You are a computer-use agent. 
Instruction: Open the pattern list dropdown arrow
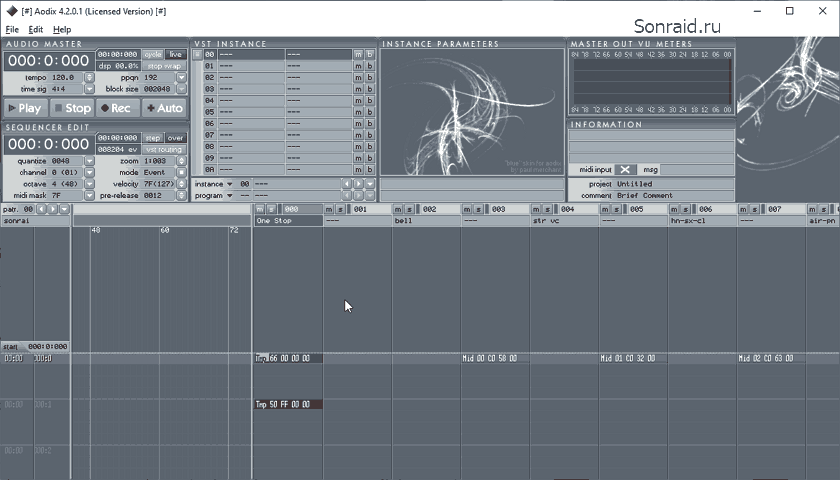coord(64,209)
